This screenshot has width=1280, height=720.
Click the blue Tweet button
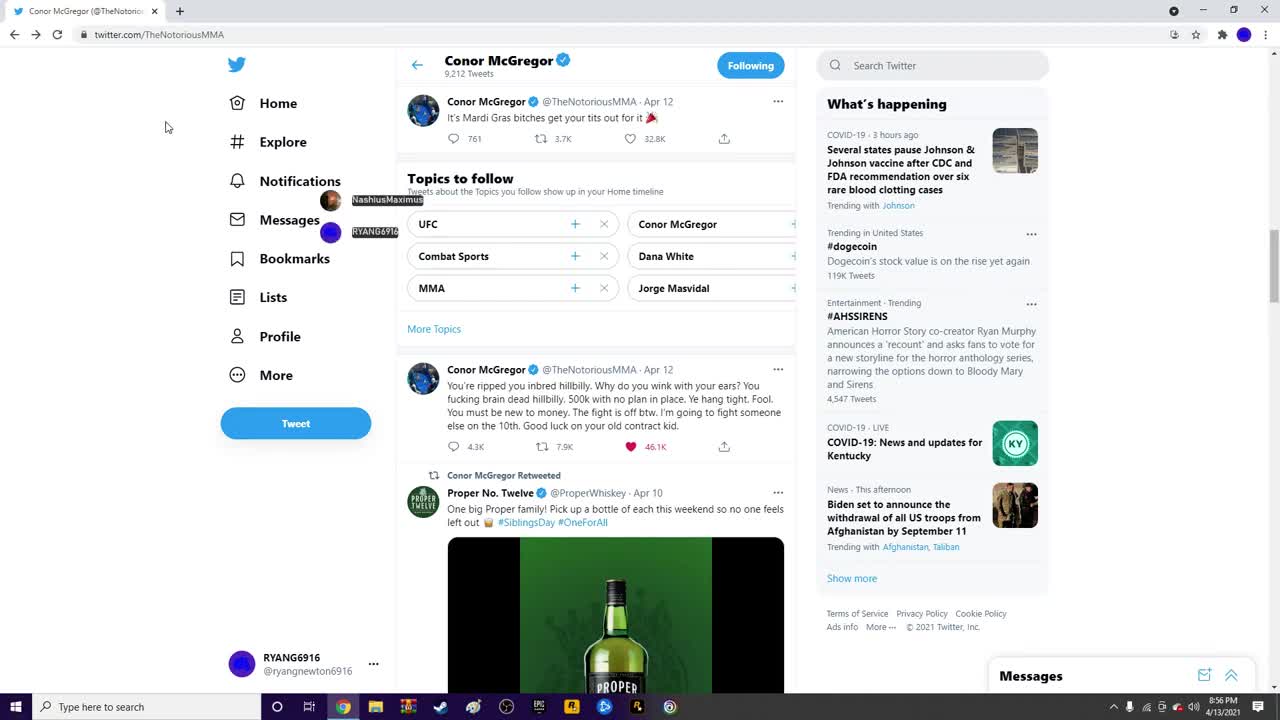(296, 423)
